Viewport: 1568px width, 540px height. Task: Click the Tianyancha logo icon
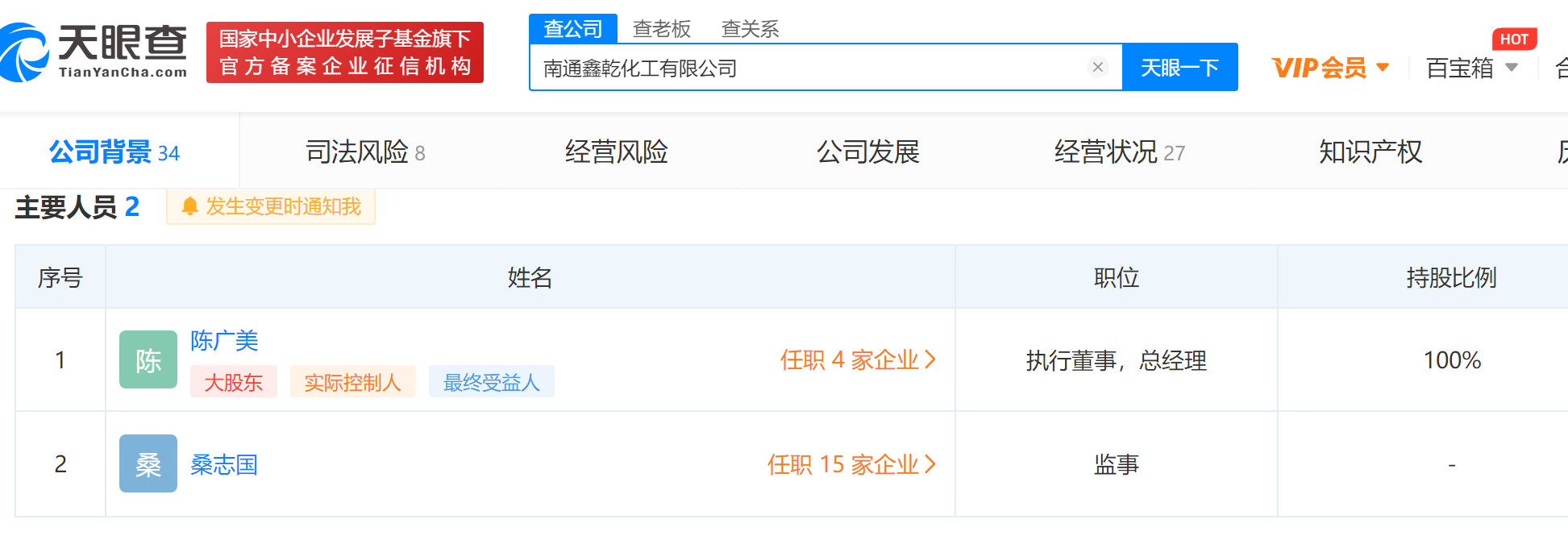pos(24,52)
